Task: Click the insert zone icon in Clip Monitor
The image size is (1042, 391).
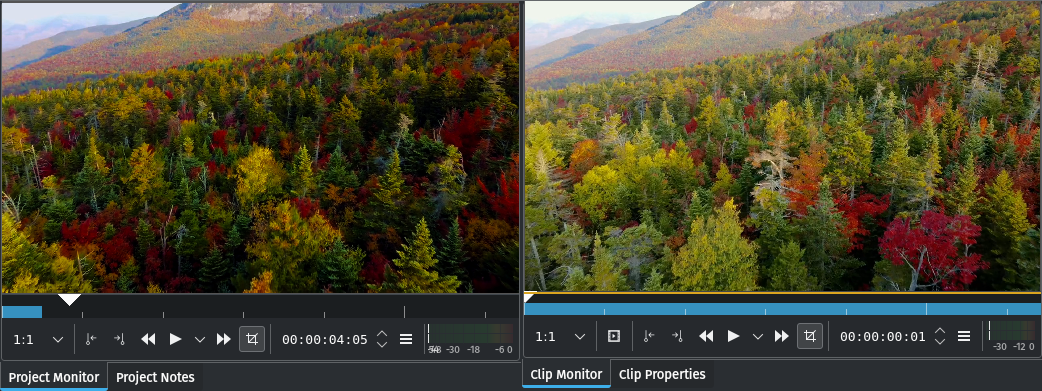Action: tap(614, 336)
